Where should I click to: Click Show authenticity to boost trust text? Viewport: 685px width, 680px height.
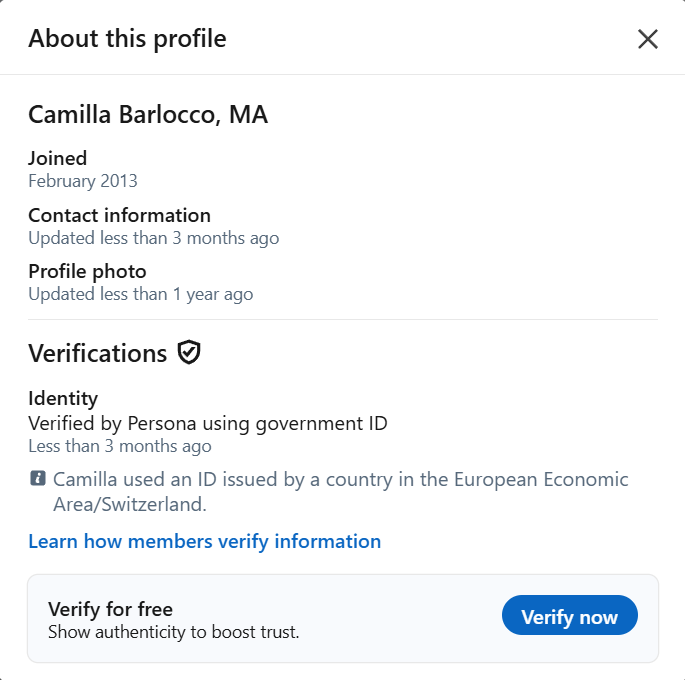click(174, 632)
